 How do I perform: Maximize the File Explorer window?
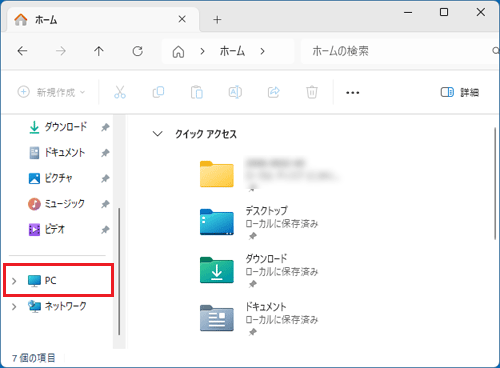coord(444,12)
